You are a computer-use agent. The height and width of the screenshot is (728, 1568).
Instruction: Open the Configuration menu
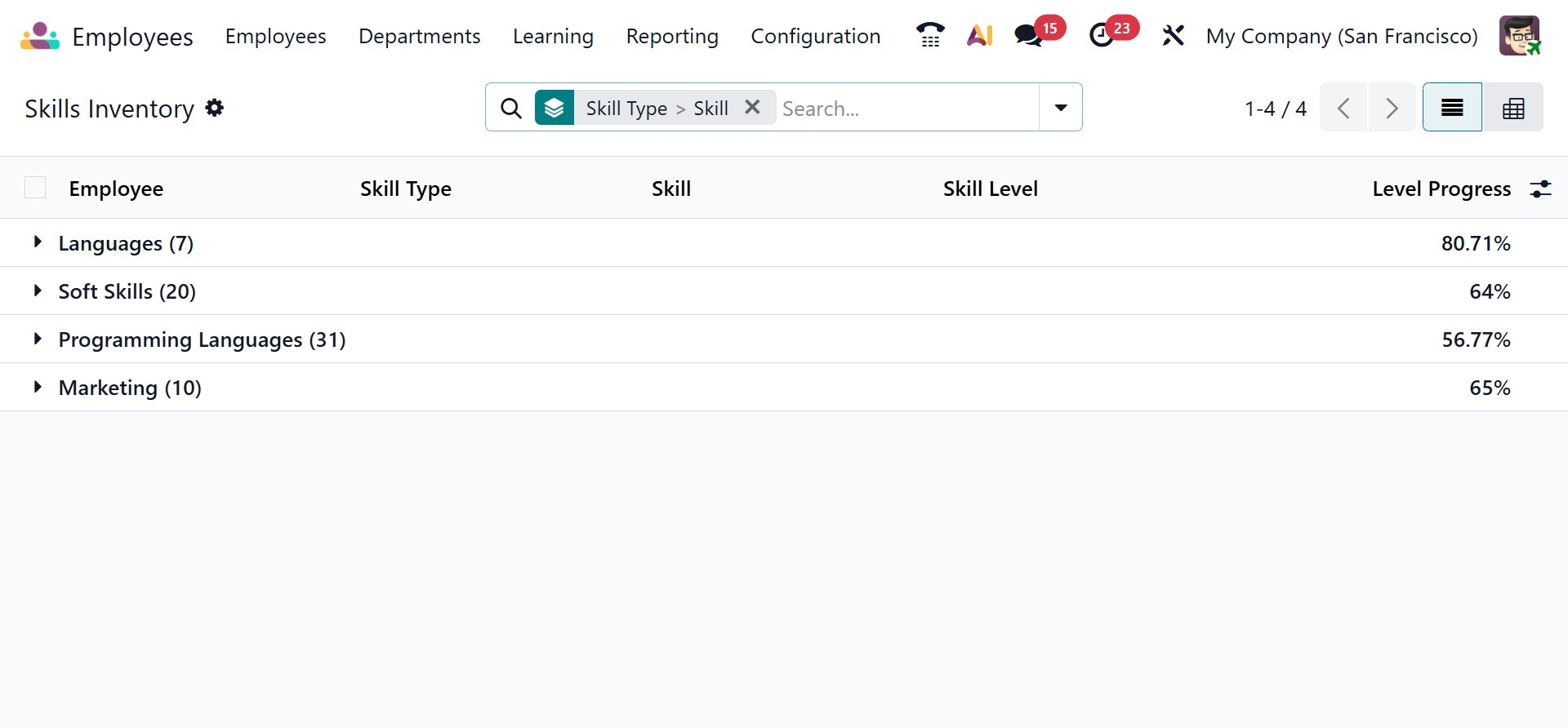pos(815,37)
